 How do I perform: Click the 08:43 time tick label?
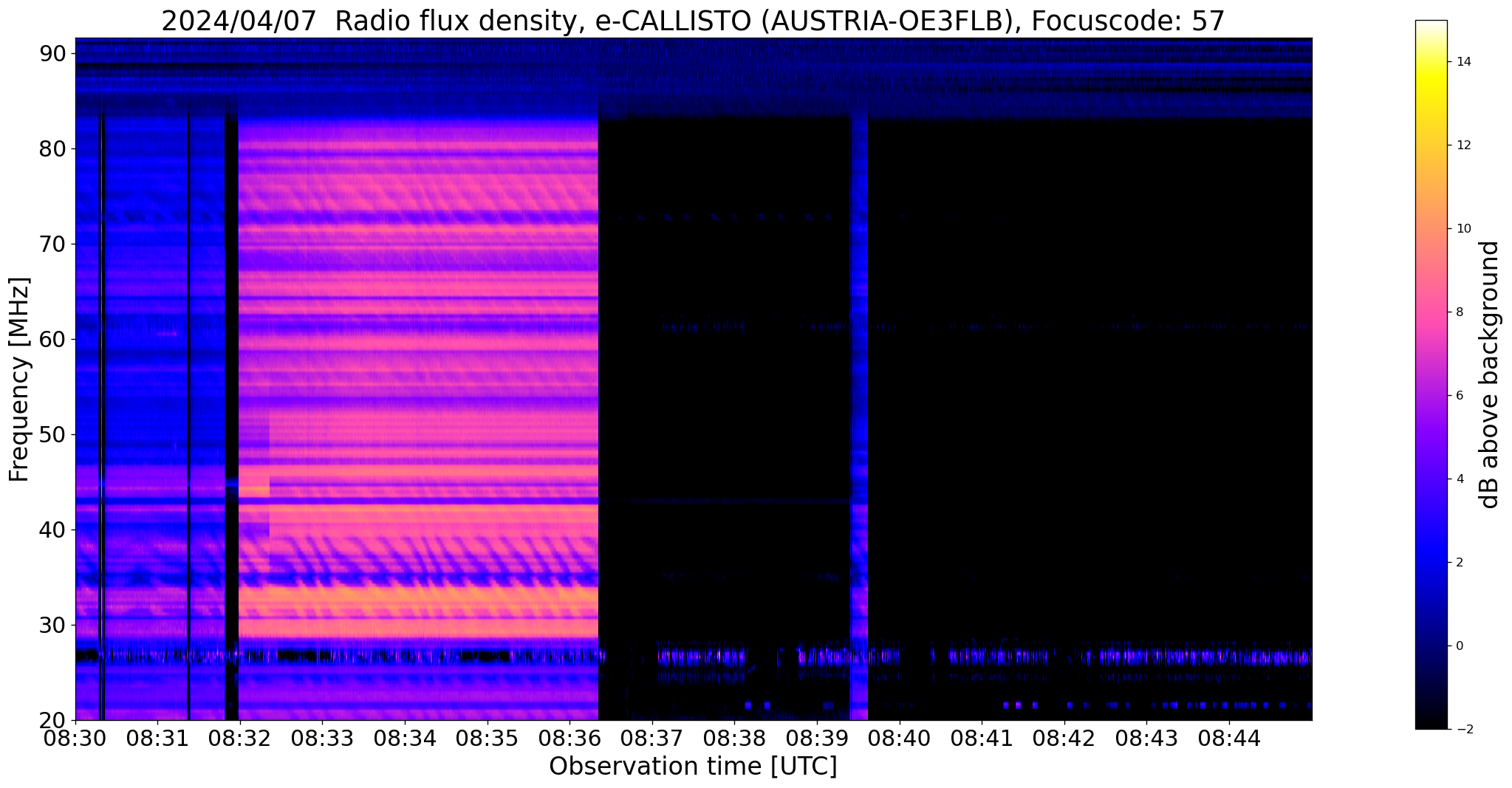(1146, 738)
